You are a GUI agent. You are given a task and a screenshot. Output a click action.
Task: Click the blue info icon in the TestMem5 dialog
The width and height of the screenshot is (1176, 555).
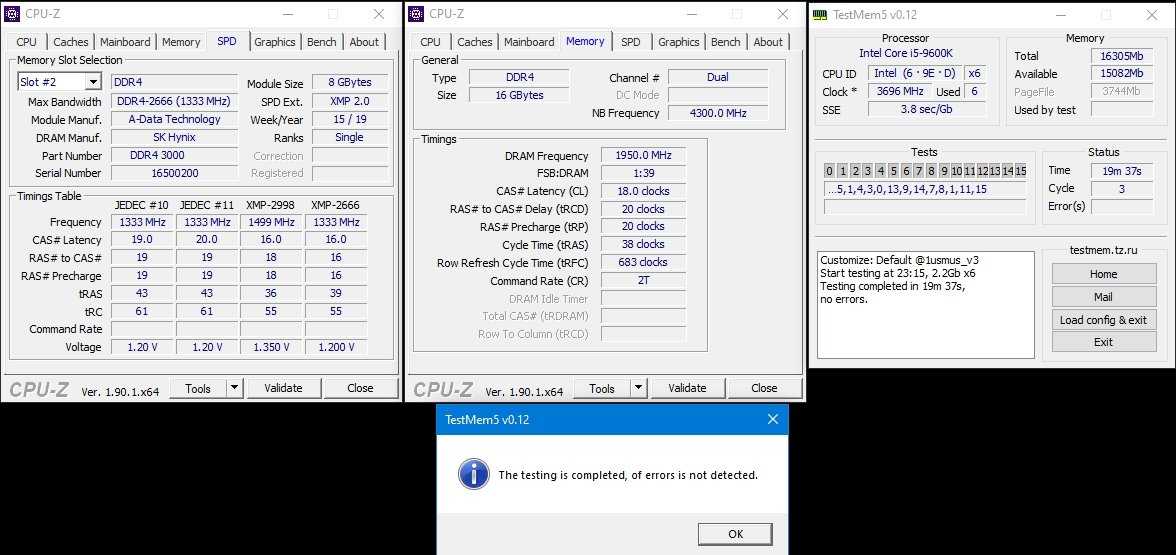click(473, 474)
